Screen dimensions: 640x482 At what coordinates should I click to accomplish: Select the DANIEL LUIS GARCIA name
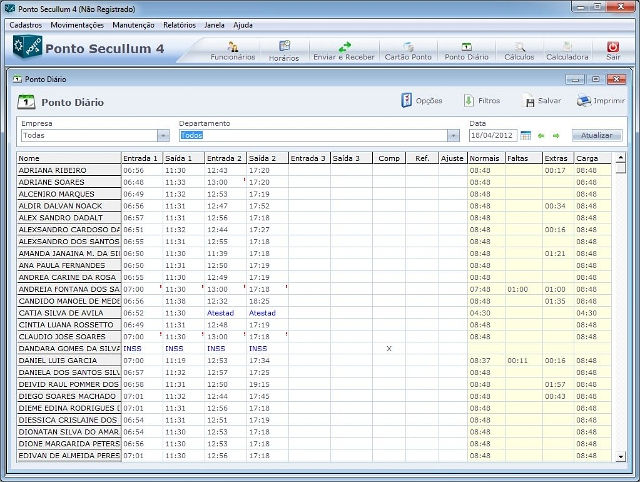pos(69,360)
